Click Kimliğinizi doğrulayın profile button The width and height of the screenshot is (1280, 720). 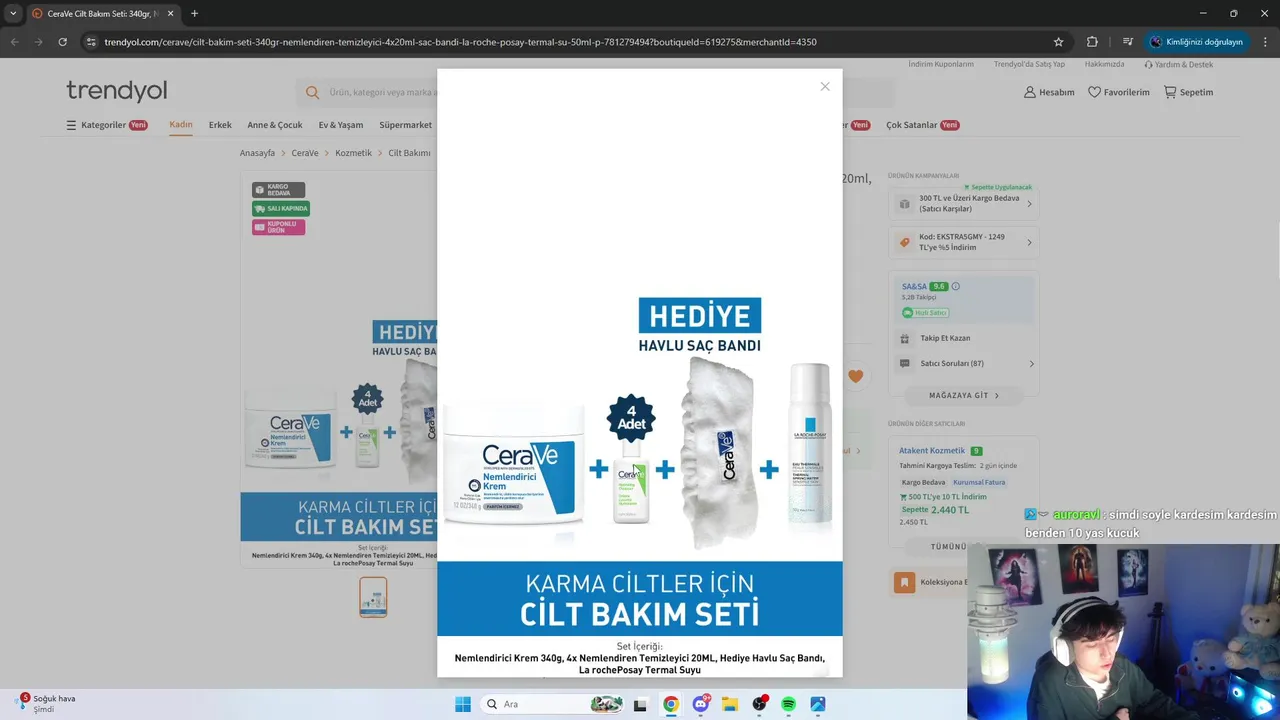tap(1196, 42)
